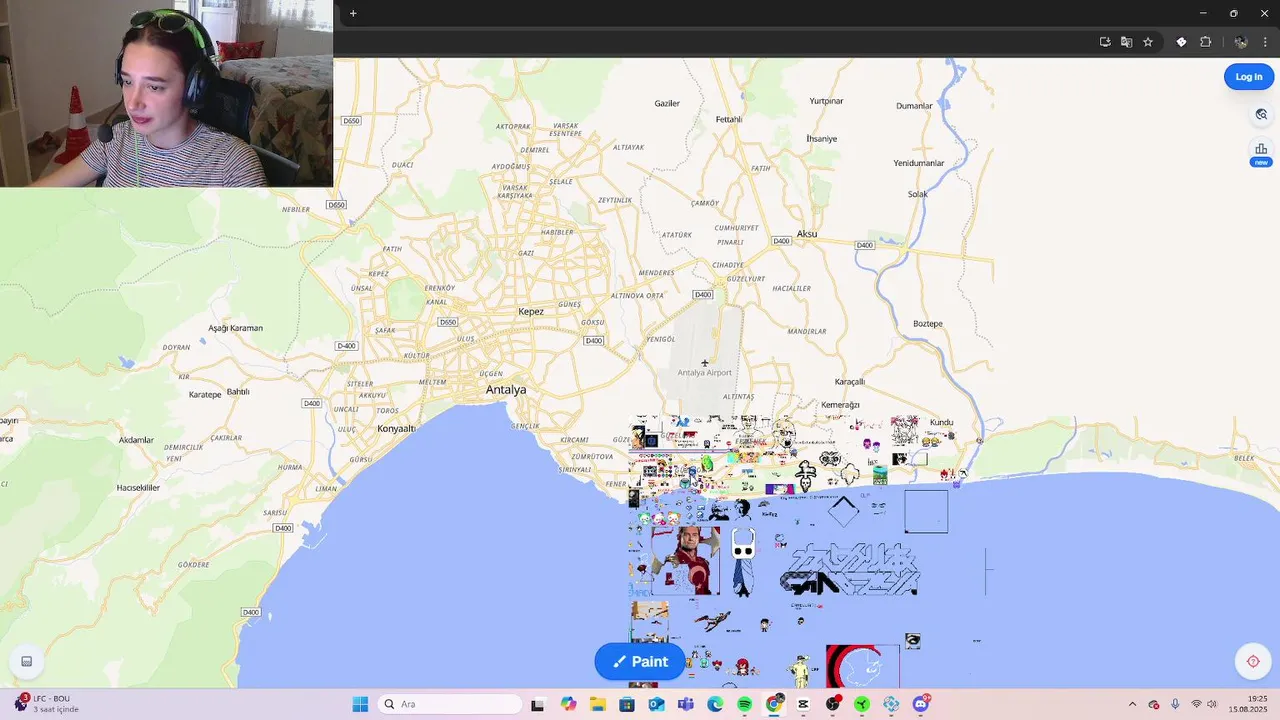Screen dimensions: 1280x720
Task: Open Discord from the taskbar
Action: (x=920, y=704)
